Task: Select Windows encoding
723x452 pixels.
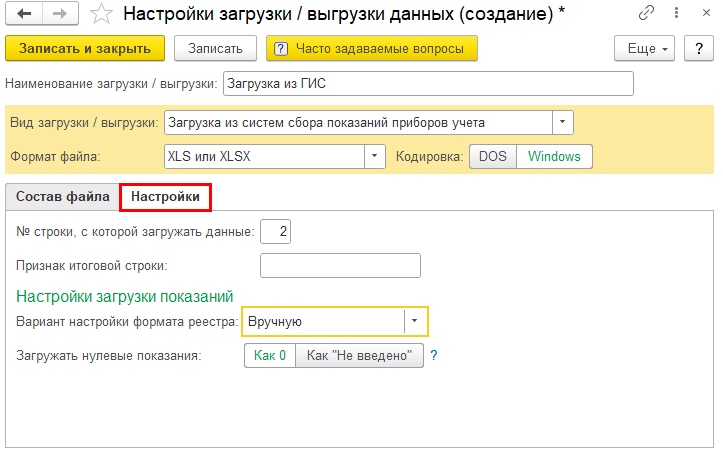Action: (554, 156)
